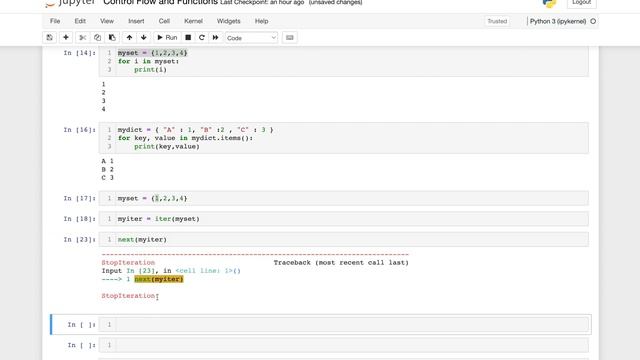Click the In [23]: prompt label
The image size is (640, 360).
click(80, 240)
